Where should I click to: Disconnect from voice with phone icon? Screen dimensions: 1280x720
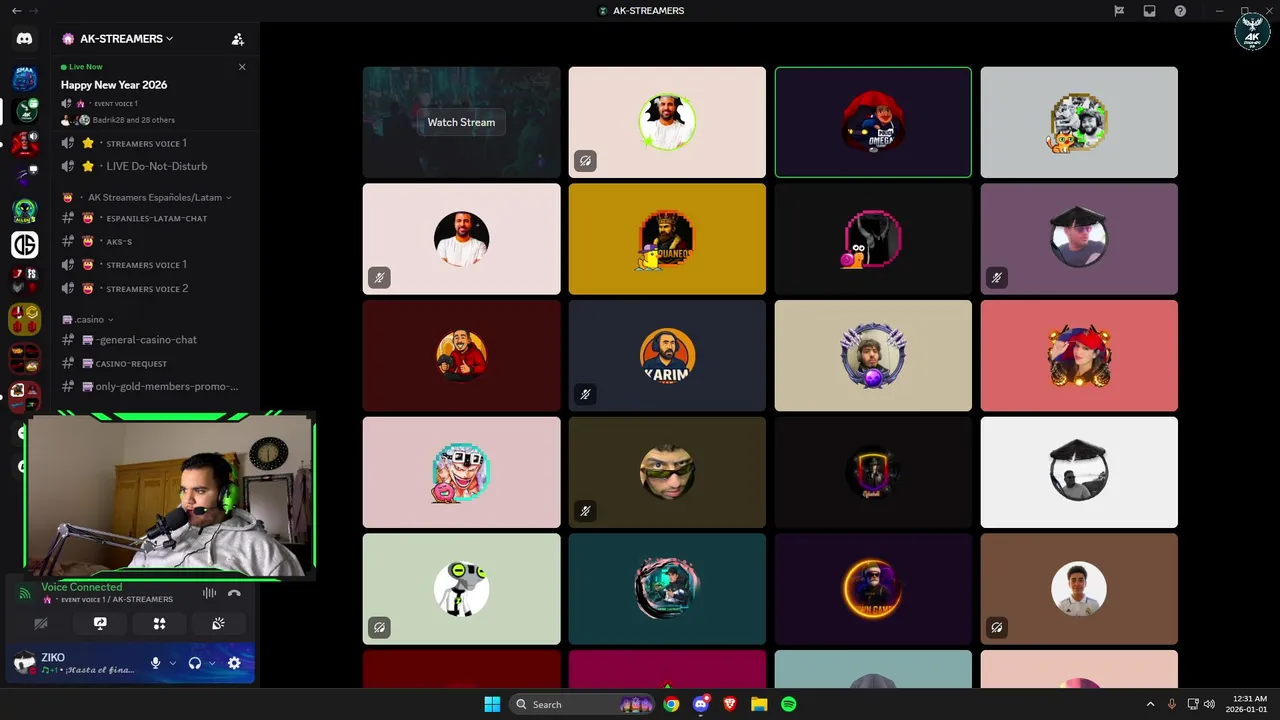(x=234, y=593)
